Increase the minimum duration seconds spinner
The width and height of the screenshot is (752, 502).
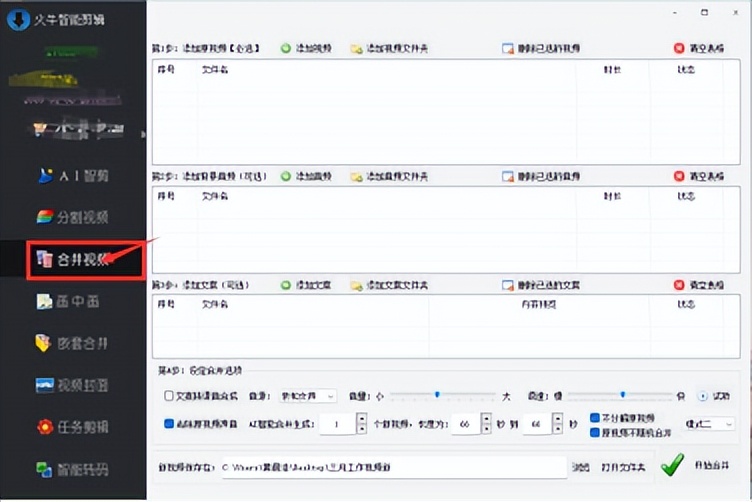coord(486,419)
